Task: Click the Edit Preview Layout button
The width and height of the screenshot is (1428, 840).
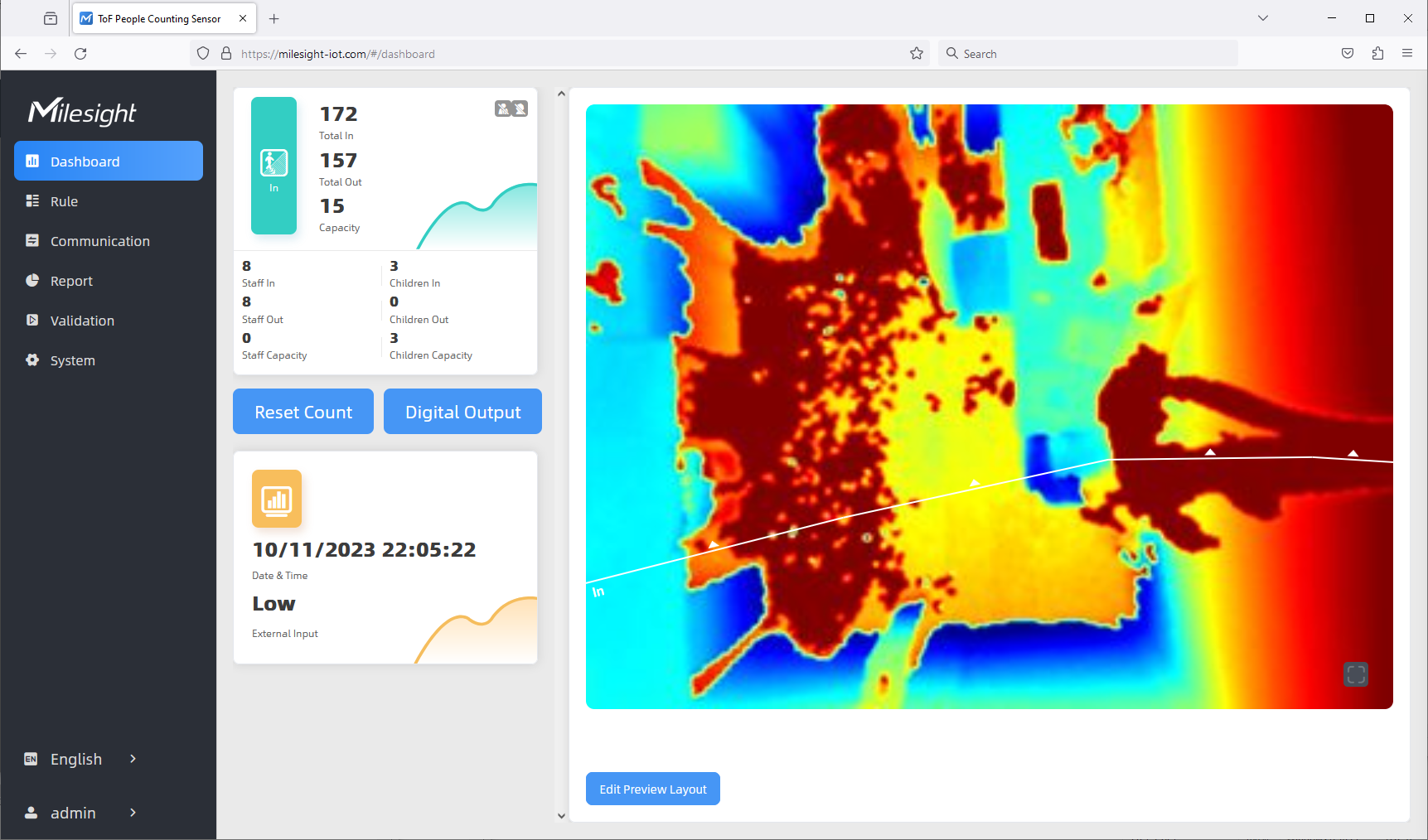Action: pyautogui.click(x=652, y=789)
